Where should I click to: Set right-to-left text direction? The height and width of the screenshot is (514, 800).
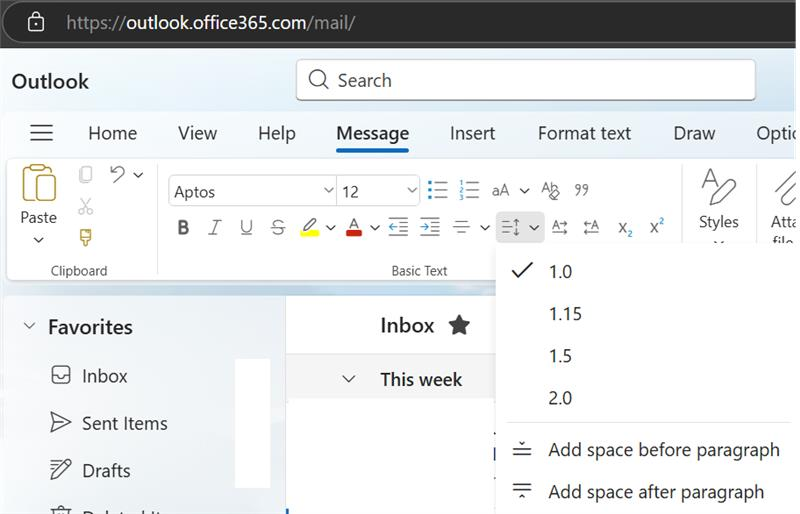[x=591, y=227]
